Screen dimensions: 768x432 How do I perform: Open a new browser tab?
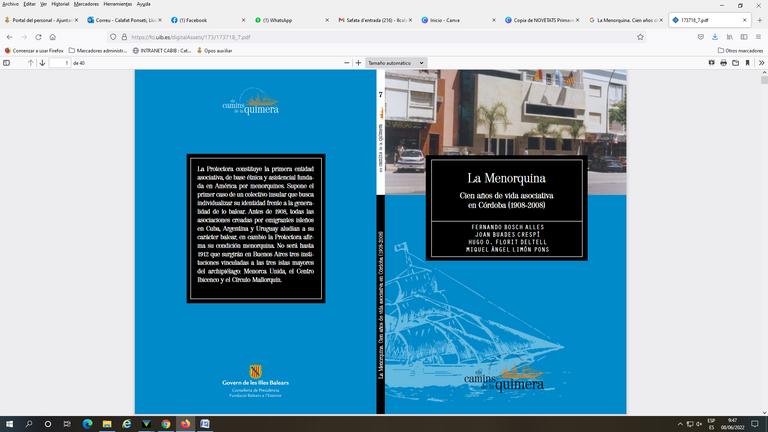tap(760, 20)
